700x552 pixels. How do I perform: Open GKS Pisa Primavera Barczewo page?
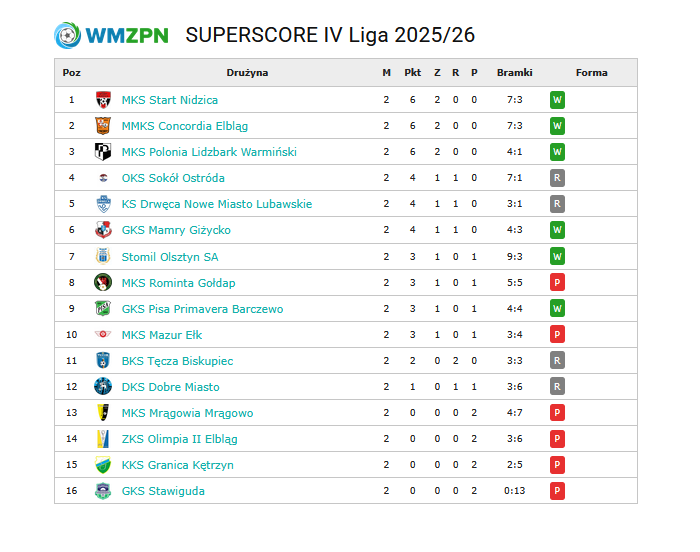(202, 309)
